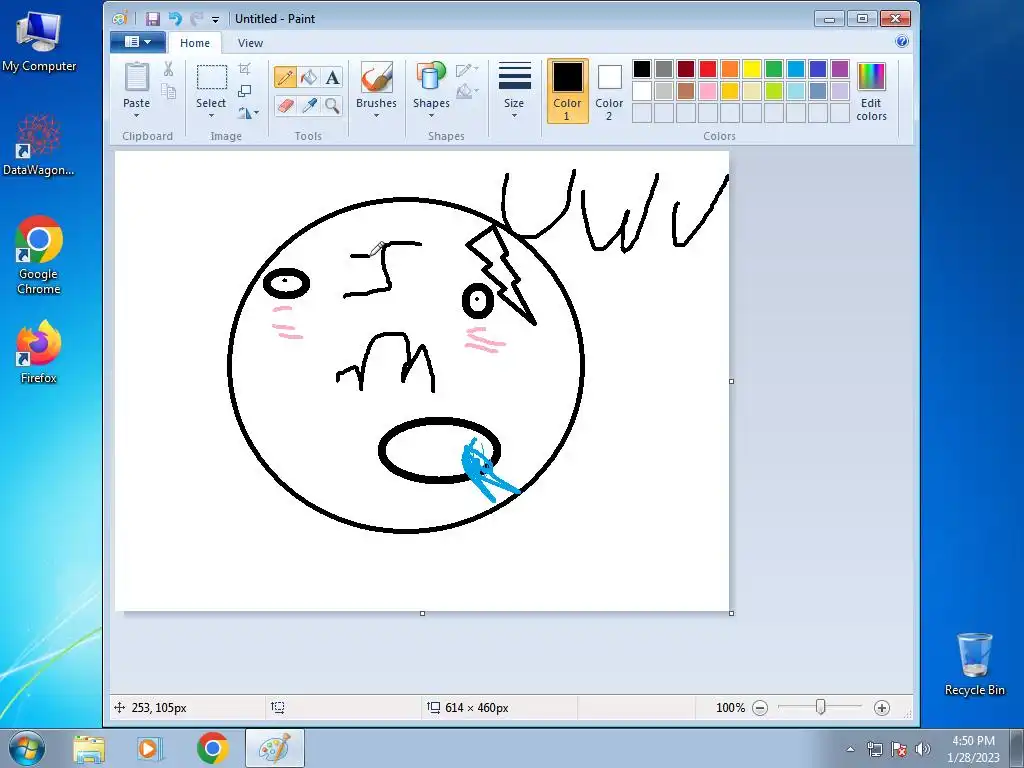Open Windows Media Player from taskbar
1024x768 pixels.
click(x=148, y=748)
